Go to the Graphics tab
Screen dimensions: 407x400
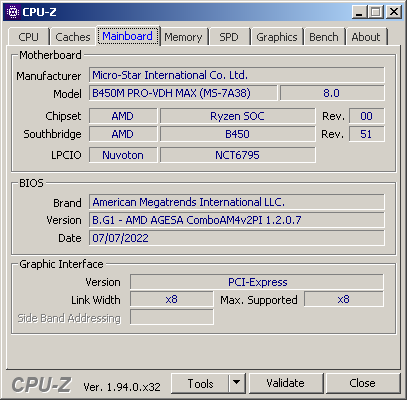pos(277,37)
